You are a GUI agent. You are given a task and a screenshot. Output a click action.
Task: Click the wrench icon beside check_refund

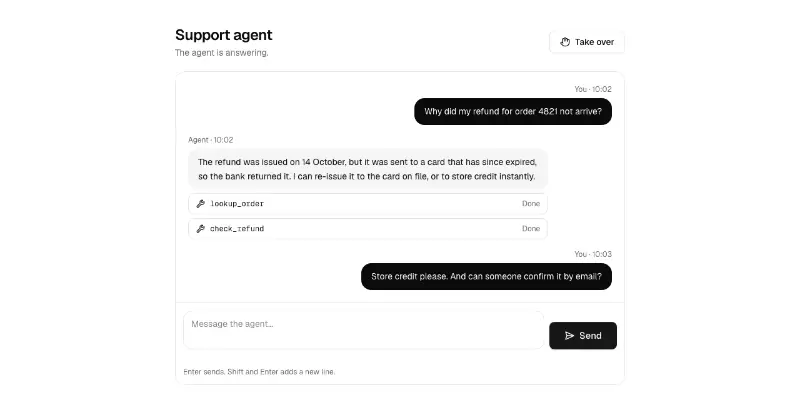pyautogui.click(x=201, y=229)
